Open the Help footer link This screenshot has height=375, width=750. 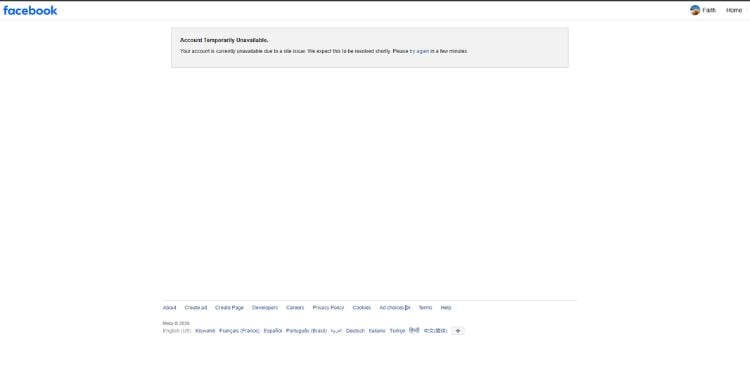[x=446, y=308]
